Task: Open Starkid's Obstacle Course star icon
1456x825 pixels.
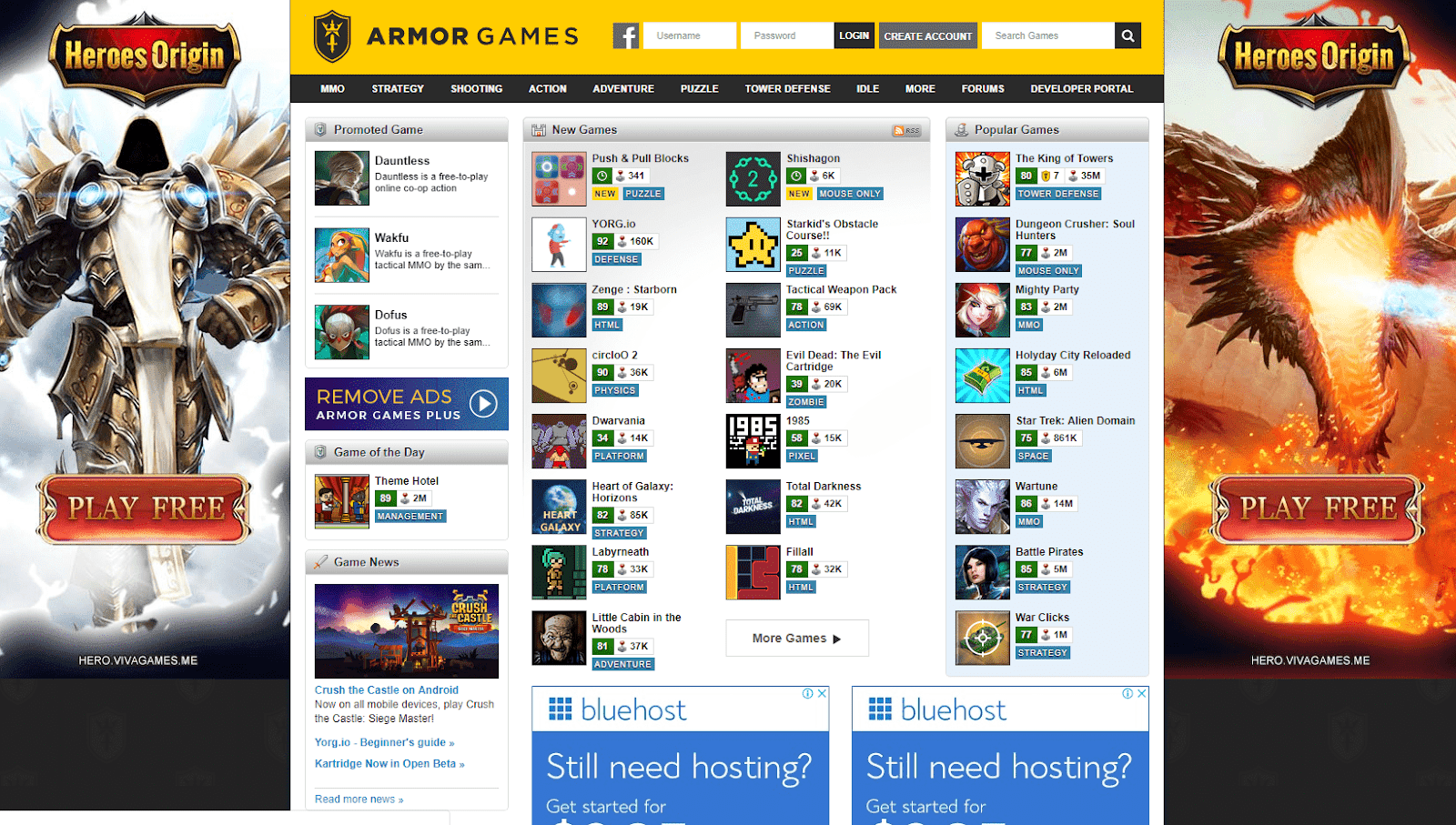Action: click(x=753, y=245)
